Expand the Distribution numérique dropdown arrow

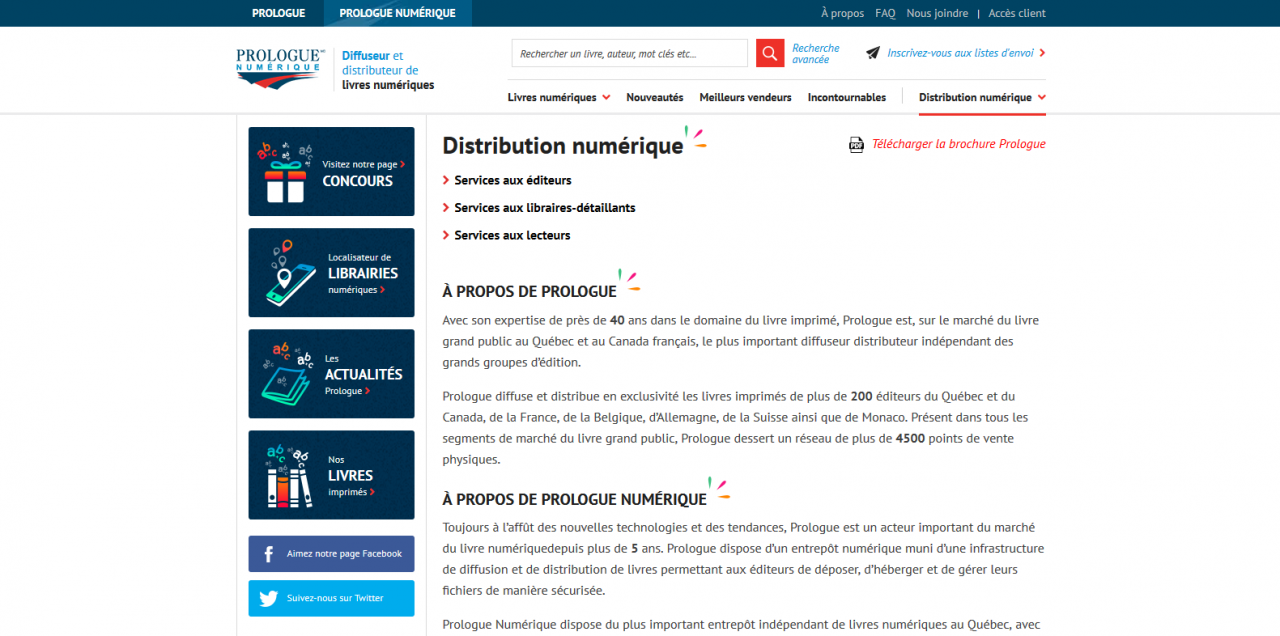click(1042, 98)
